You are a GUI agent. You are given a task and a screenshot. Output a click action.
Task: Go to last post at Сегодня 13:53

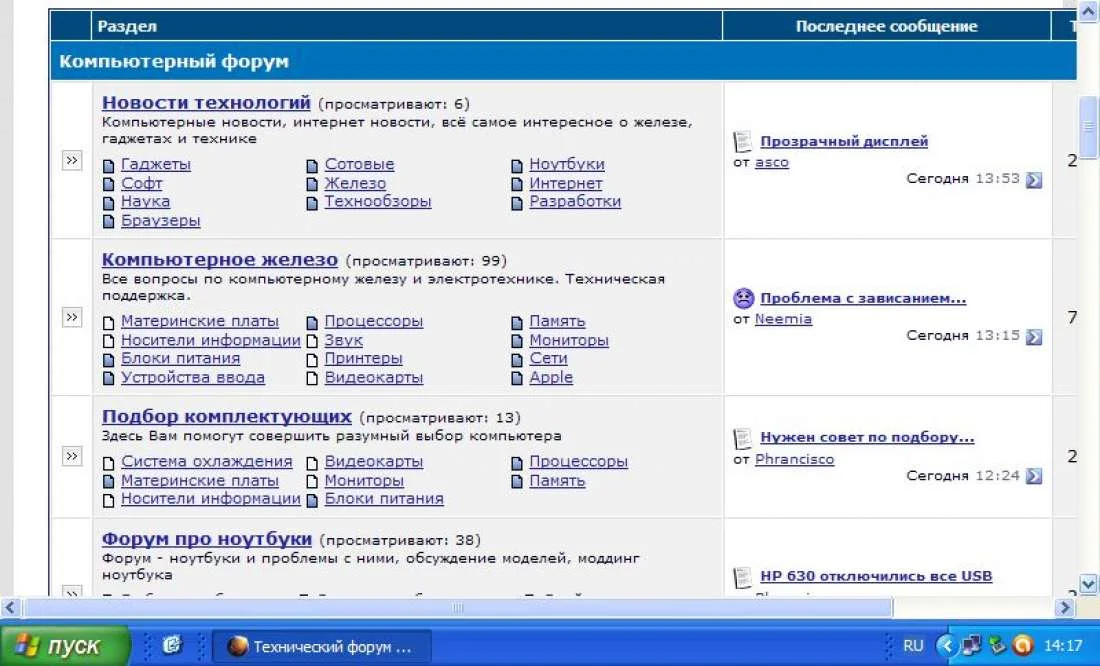1034,180
